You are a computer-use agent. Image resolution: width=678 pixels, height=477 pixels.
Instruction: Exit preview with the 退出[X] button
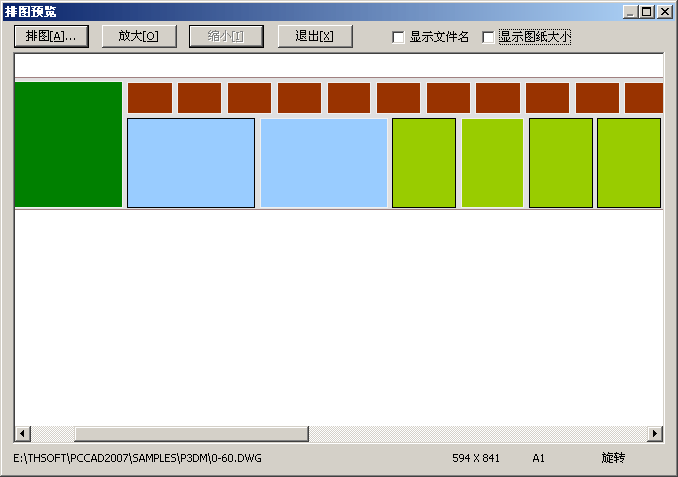pos(314,36)
